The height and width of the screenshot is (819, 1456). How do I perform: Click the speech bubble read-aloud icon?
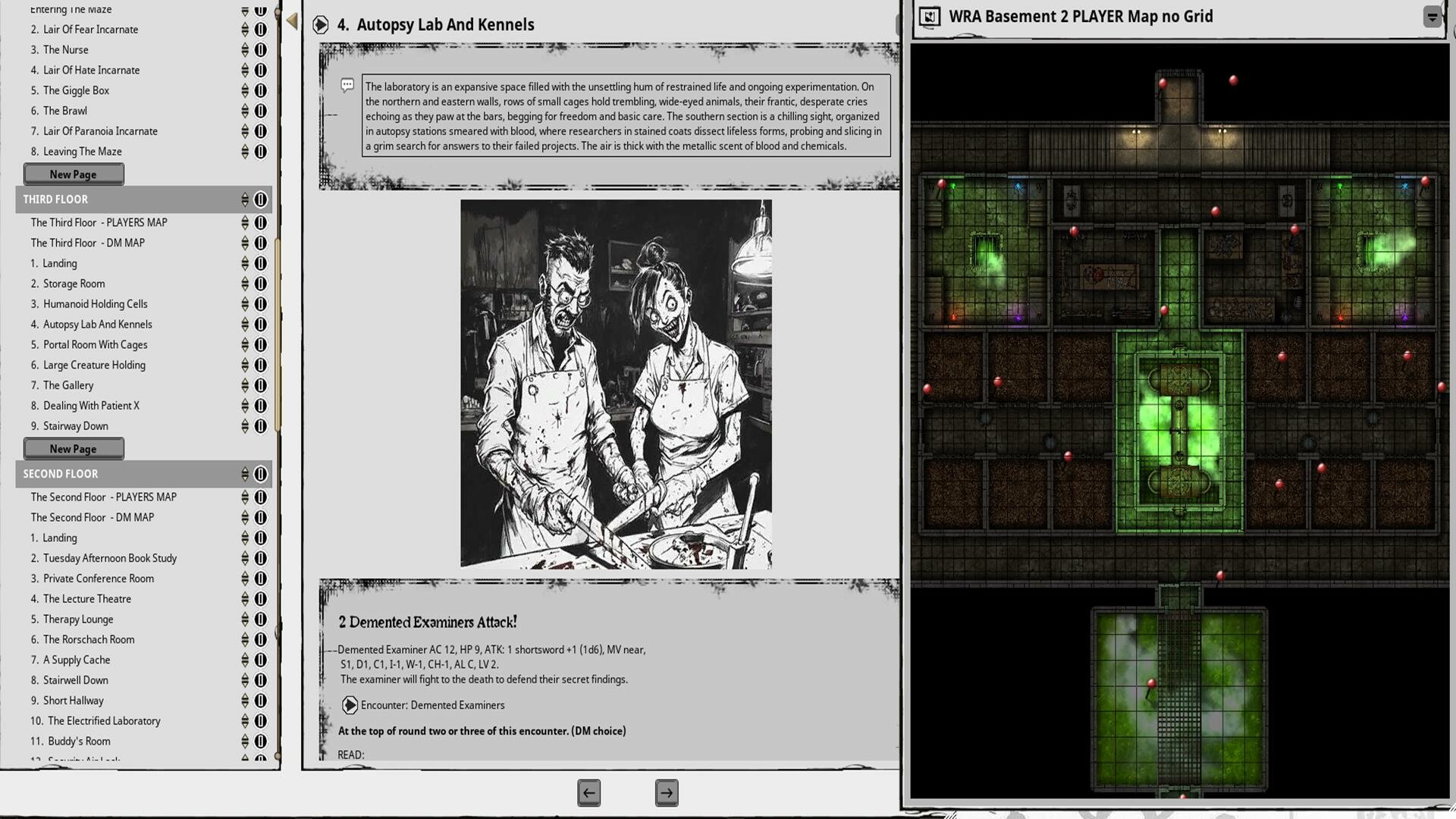tap(348, 86)
